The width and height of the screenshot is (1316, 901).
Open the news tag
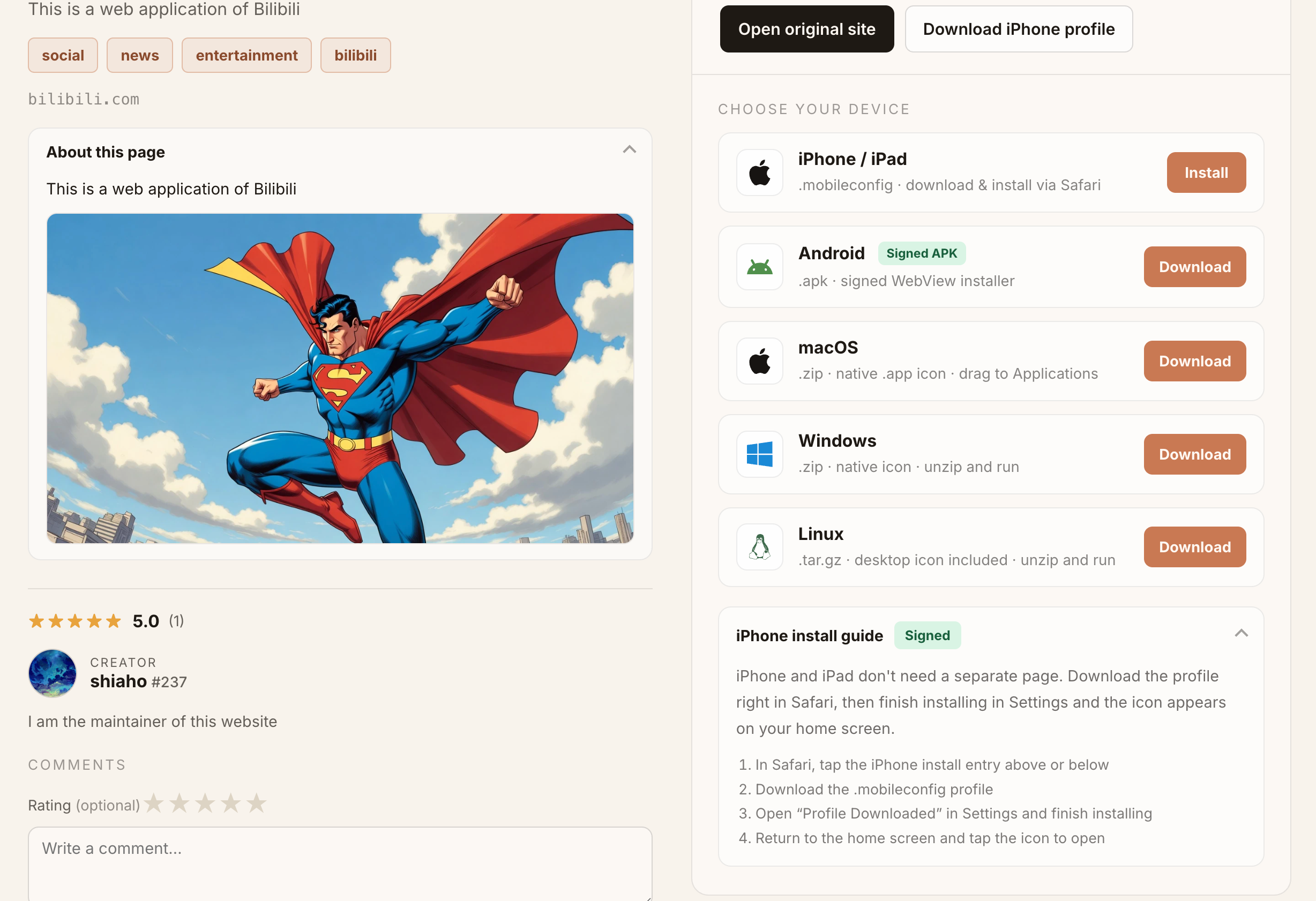coord(140,56)
